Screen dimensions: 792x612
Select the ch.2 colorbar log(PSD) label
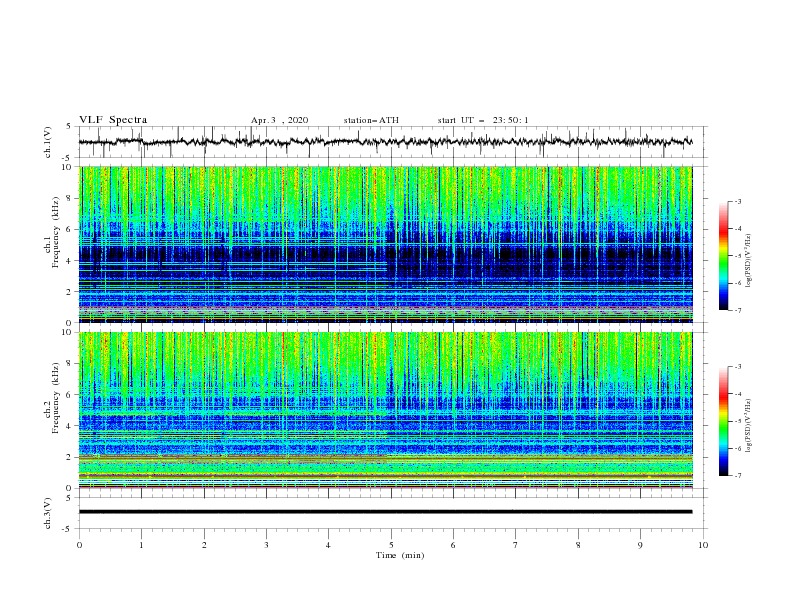748,425
